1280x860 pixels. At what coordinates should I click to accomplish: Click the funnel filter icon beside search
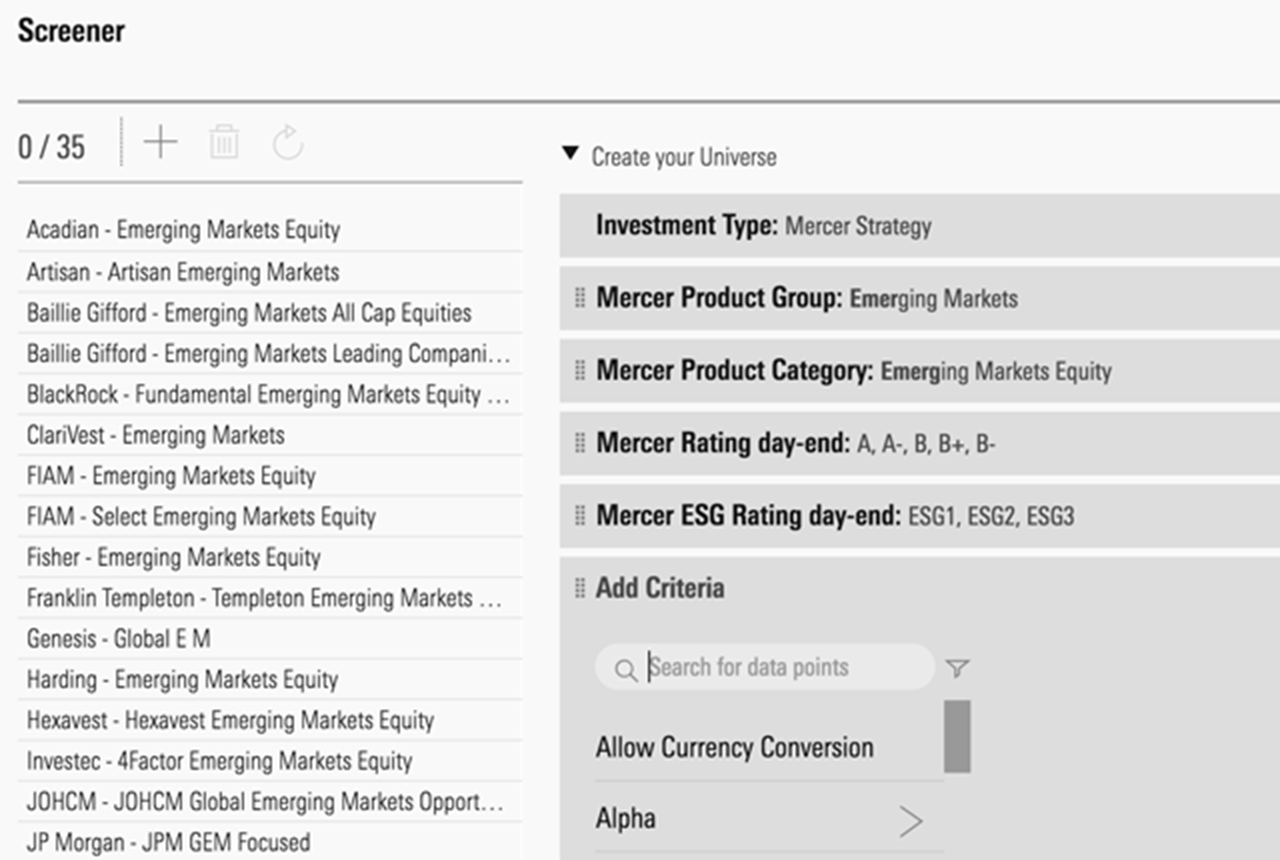(957, 668)
